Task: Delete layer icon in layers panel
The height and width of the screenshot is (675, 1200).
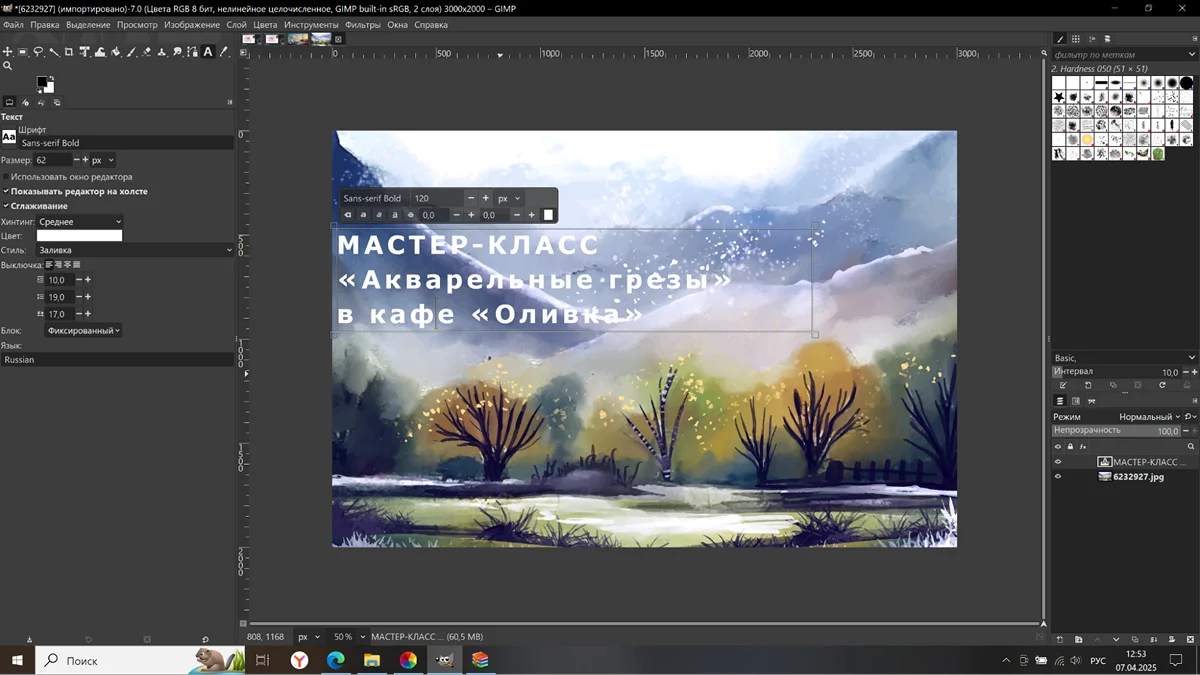Action: point(1190,639)
